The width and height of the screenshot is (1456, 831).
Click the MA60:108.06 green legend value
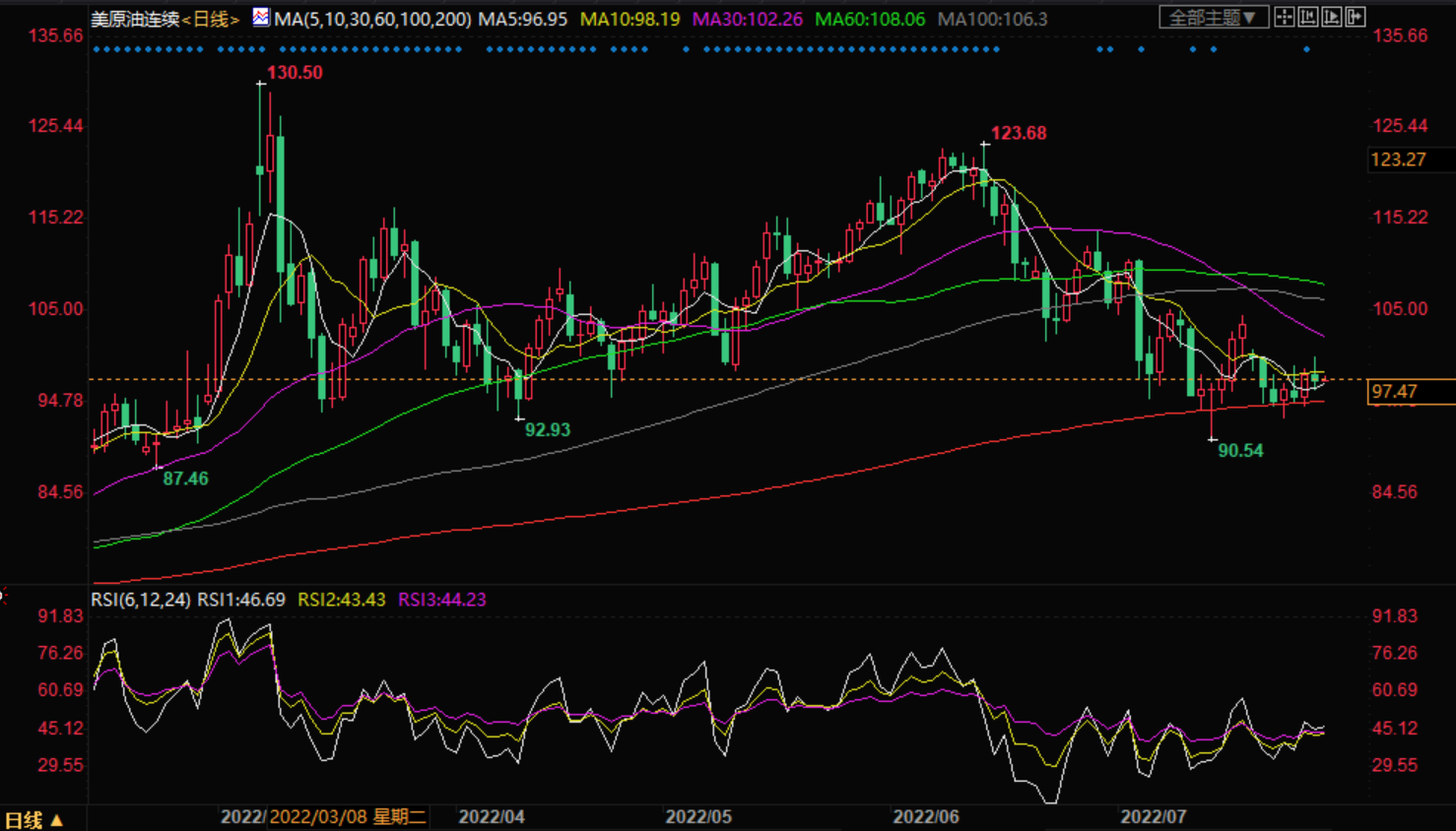[870, 19]
